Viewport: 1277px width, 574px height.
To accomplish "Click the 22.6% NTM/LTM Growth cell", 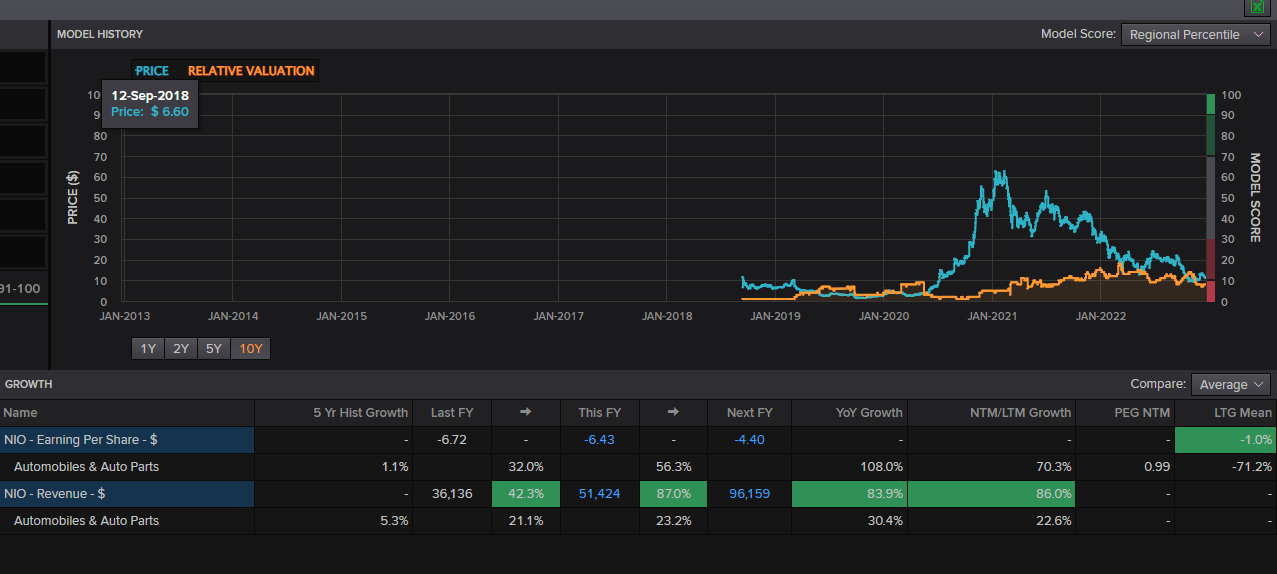I will (x=993, y=521).
